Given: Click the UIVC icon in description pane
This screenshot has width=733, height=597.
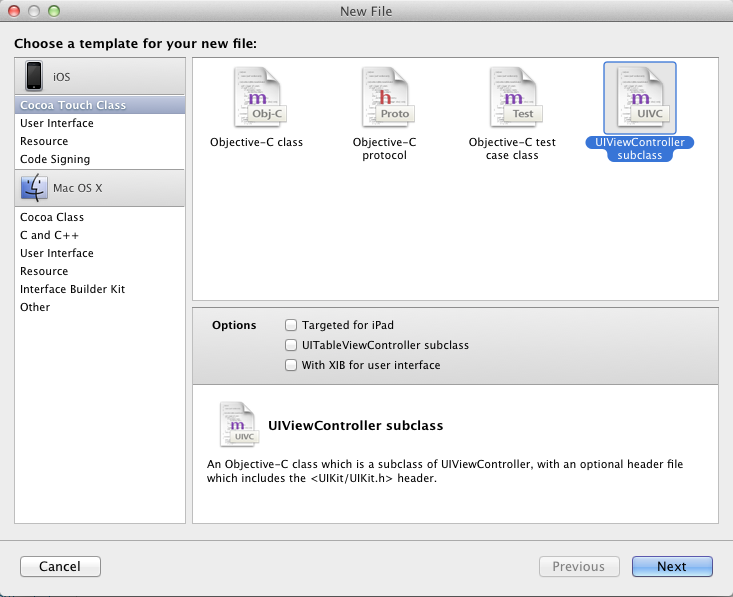Looking at the screenshot, I should (x=238, y=423).
